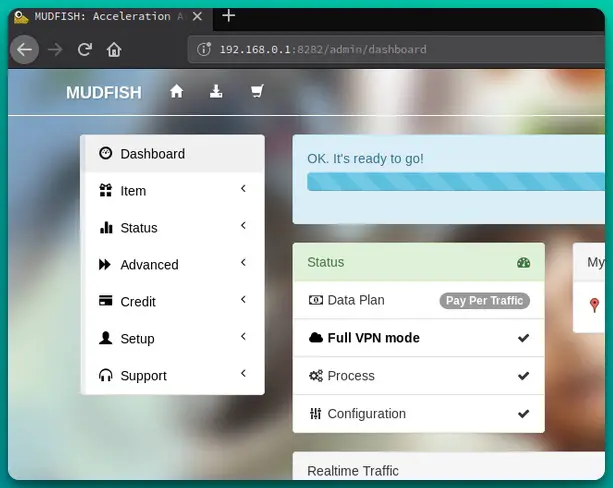Close the MUDFISH browser tab
This screenshot has height=488, width=613.
pos(197,16)
